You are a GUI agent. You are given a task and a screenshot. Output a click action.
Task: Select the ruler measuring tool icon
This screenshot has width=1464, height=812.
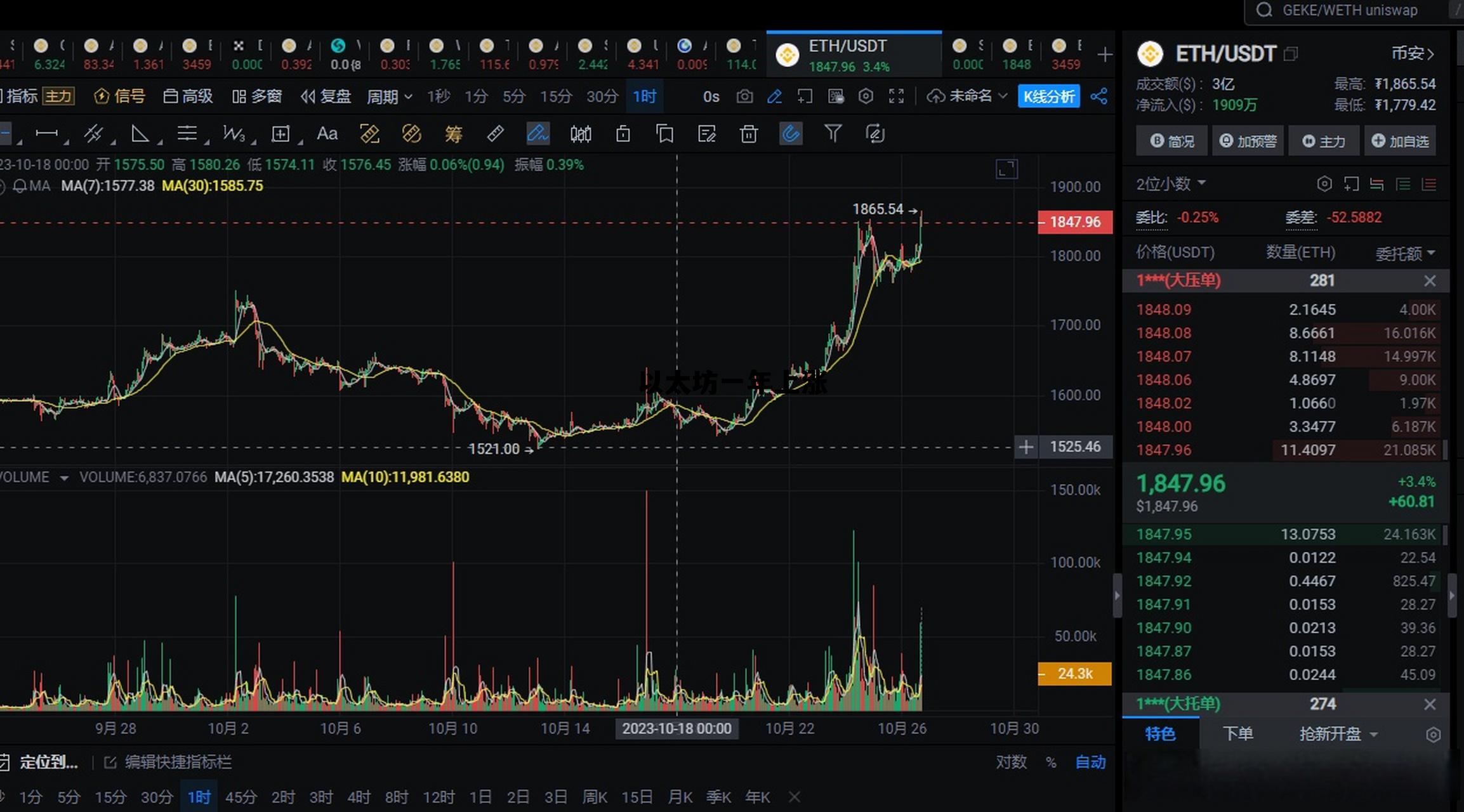(x=495, y=134)
